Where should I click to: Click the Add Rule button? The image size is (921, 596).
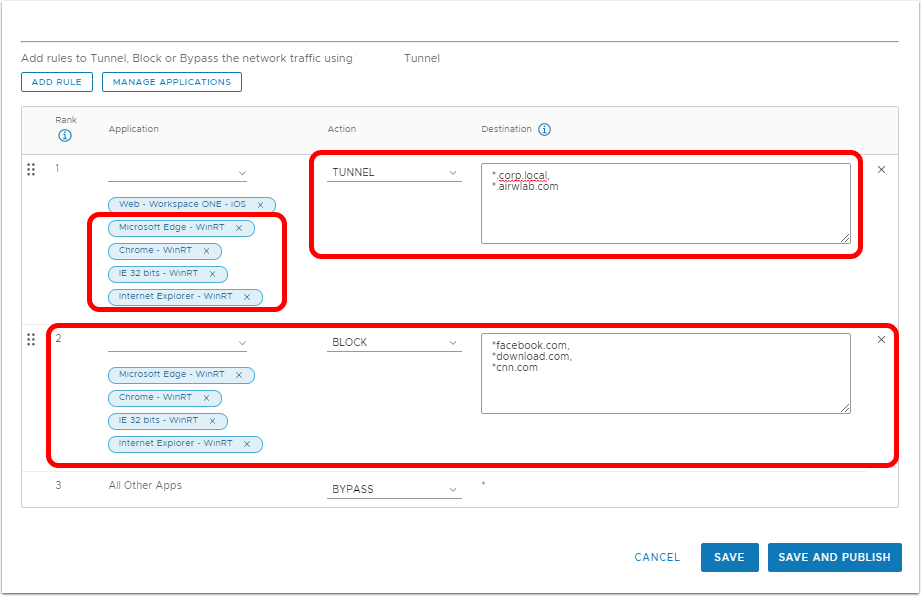tap(57, 82)
